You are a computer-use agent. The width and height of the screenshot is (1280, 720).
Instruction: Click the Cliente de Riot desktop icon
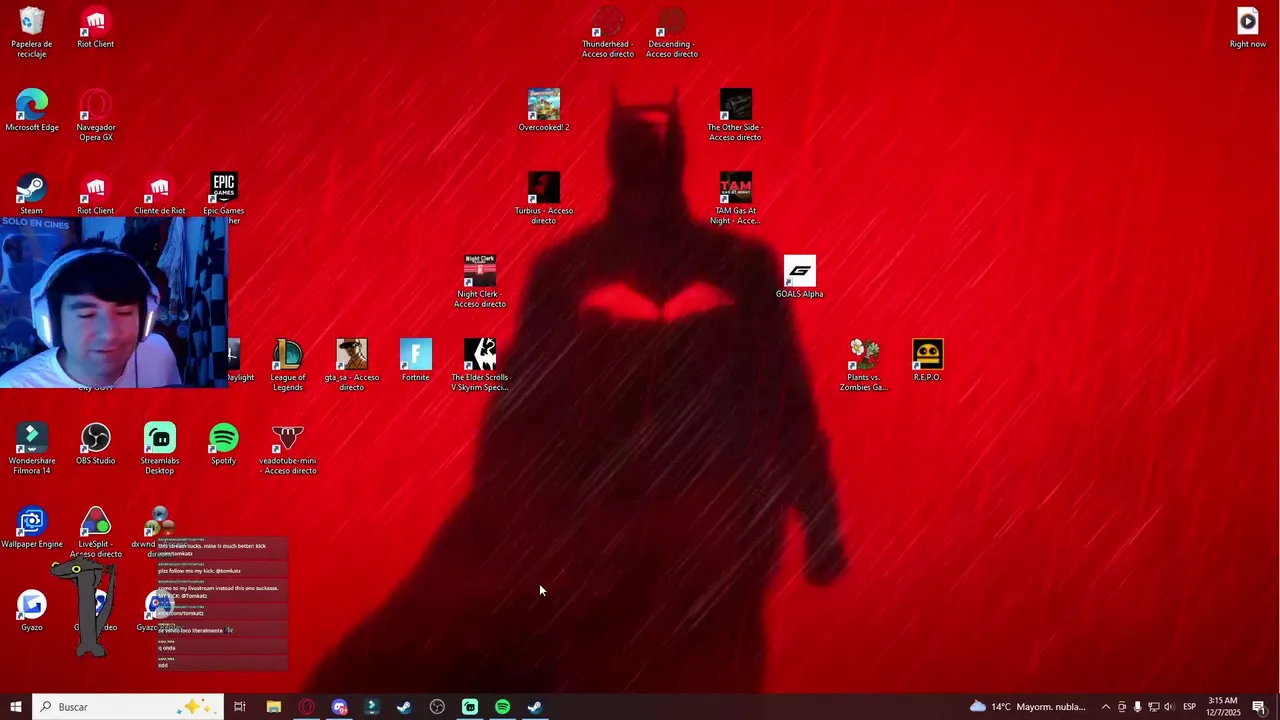click(160, 194)
